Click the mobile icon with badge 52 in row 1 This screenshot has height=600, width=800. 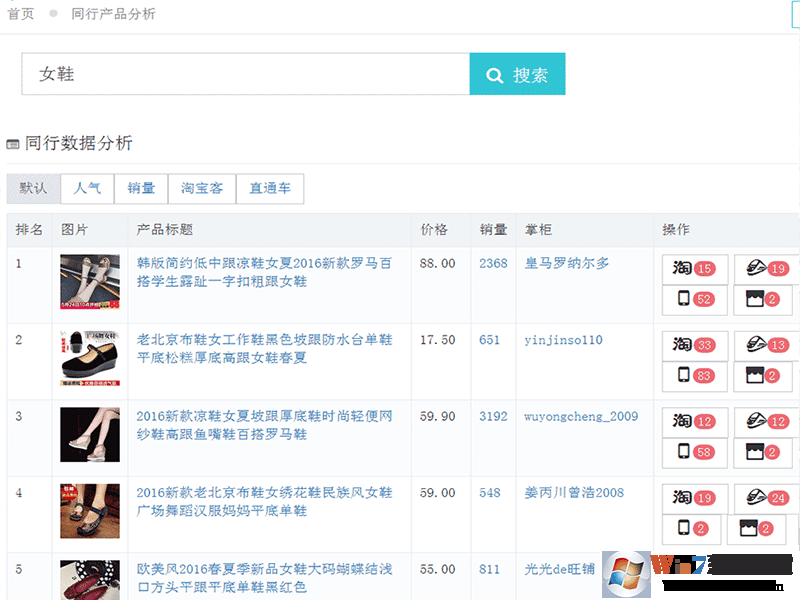click(695, 299)
